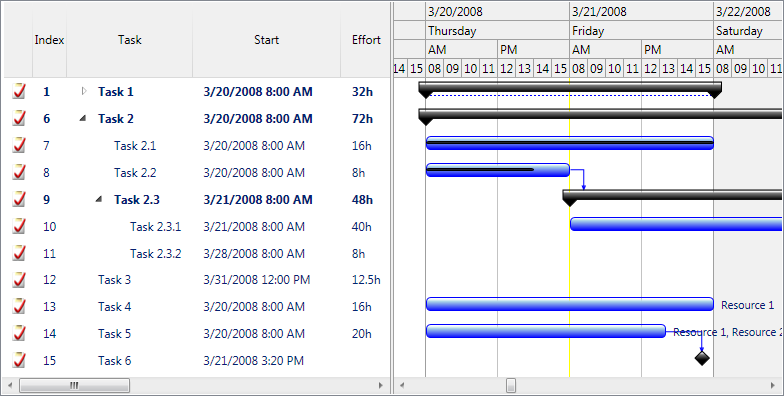This screenshot has width=784, height=396.
Task: Click the grid's horizontal scrollbar thumb
Action: [74, 386]
